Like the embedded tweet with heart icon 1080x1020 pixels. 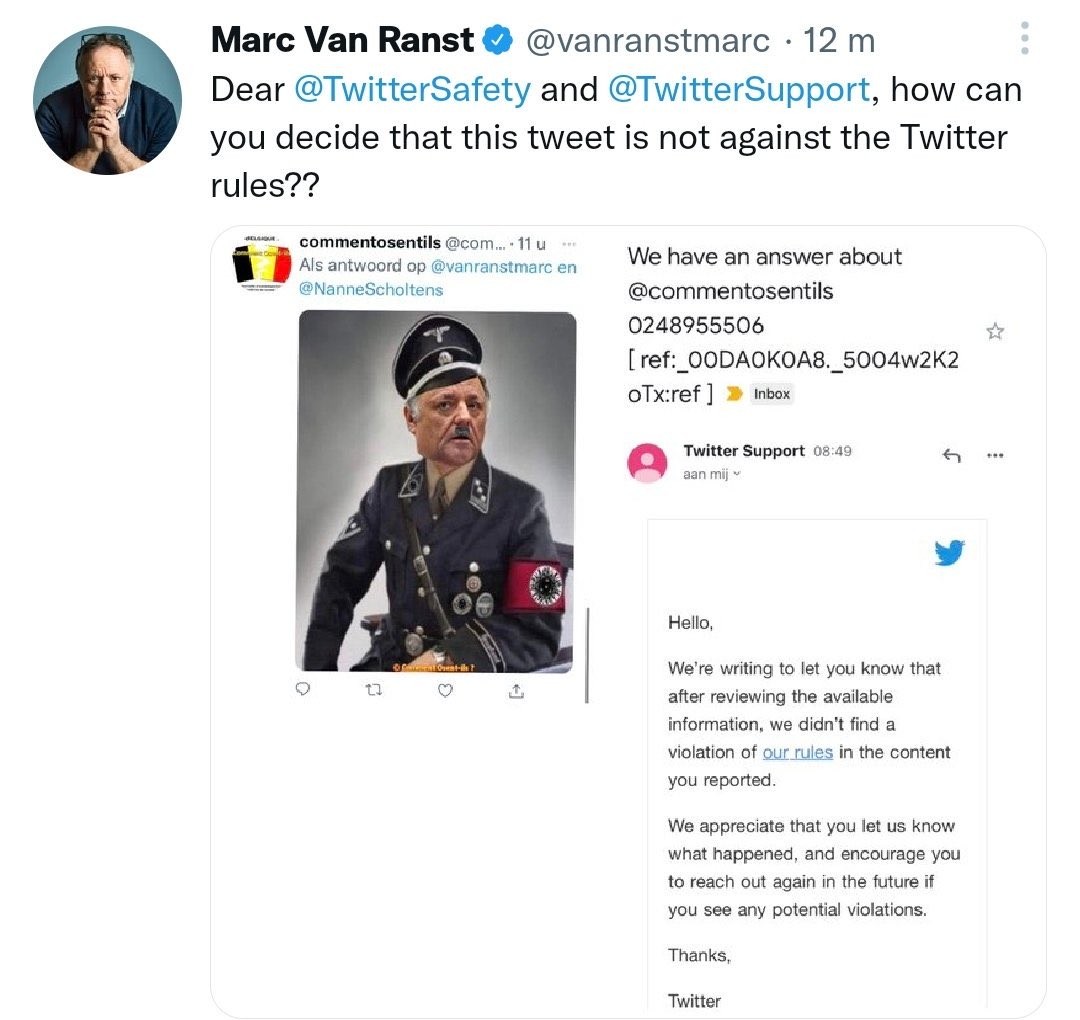click(446, 689)
